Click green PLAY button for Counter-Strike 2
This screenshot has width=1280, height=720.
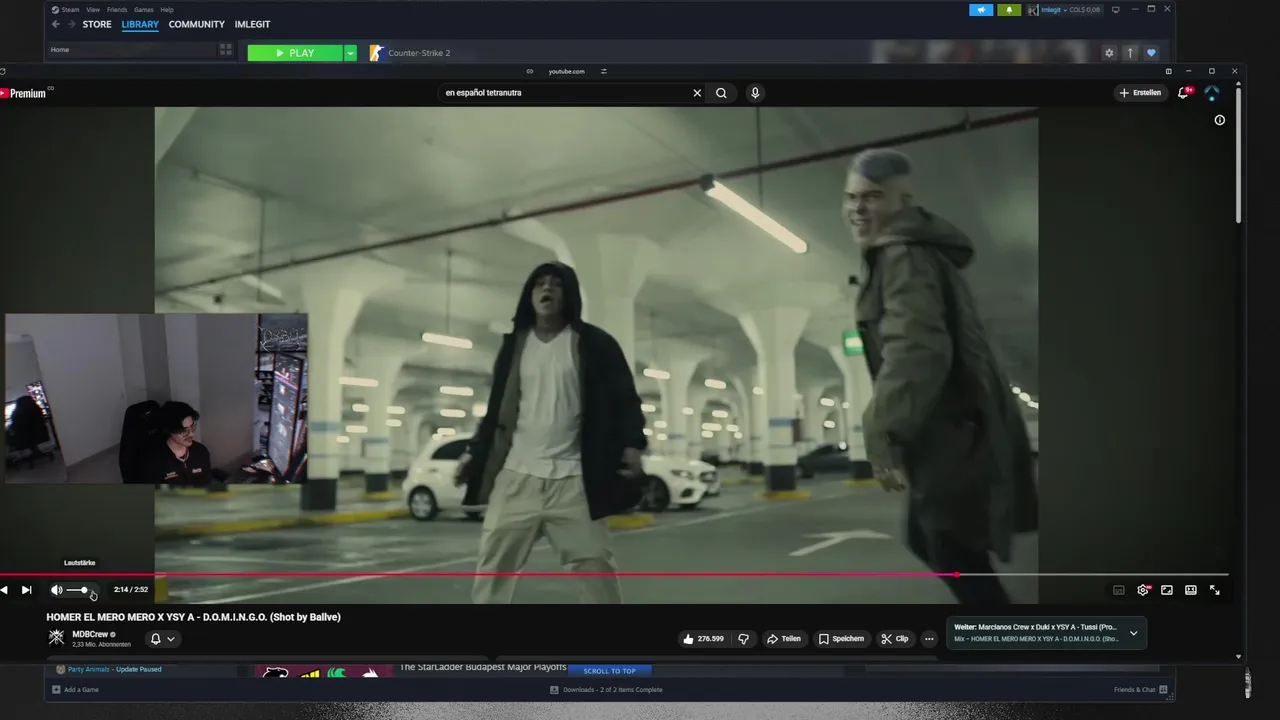[x=295, y=53]
